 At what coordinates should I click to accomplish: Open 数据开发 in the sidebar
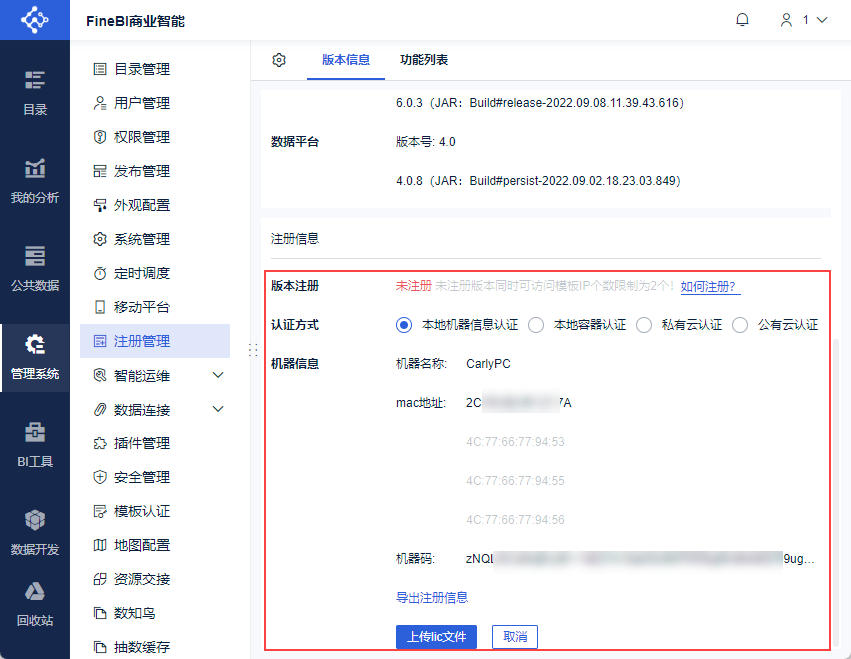click(35, 534)
